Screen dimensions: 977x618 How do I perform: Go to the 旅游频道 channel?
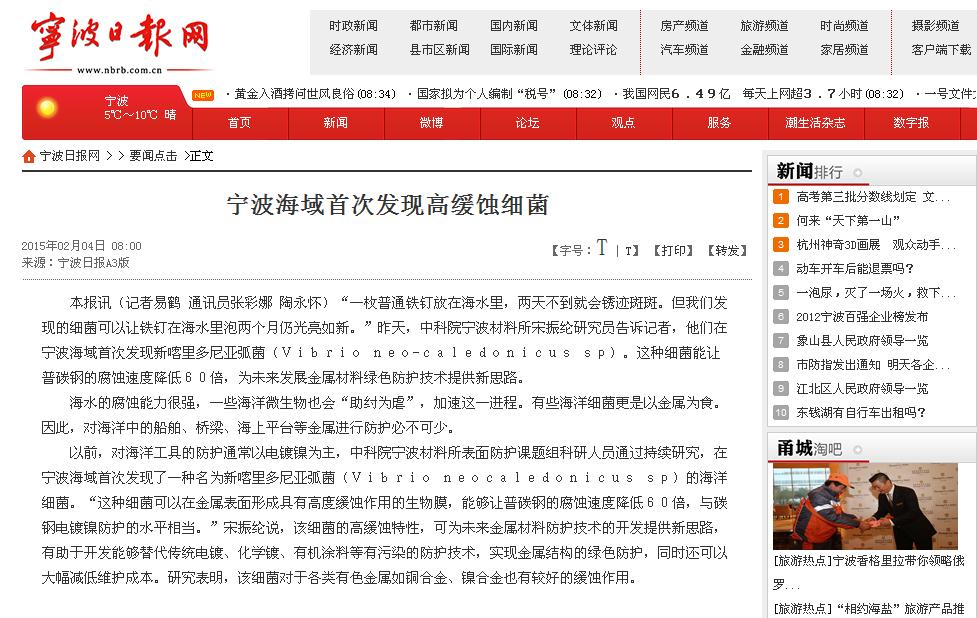coord(764,26)
